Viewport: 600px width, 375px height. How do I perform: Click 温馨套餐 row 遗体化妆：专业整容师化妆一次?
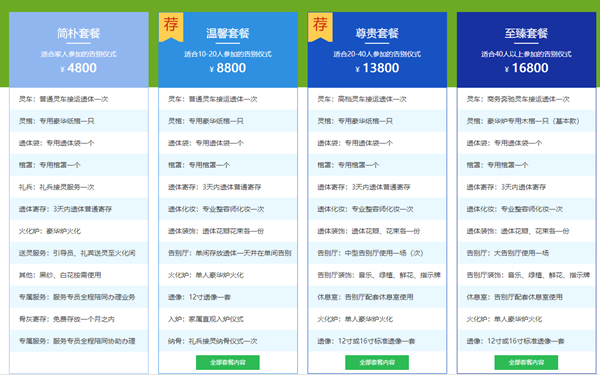[228, 209]
